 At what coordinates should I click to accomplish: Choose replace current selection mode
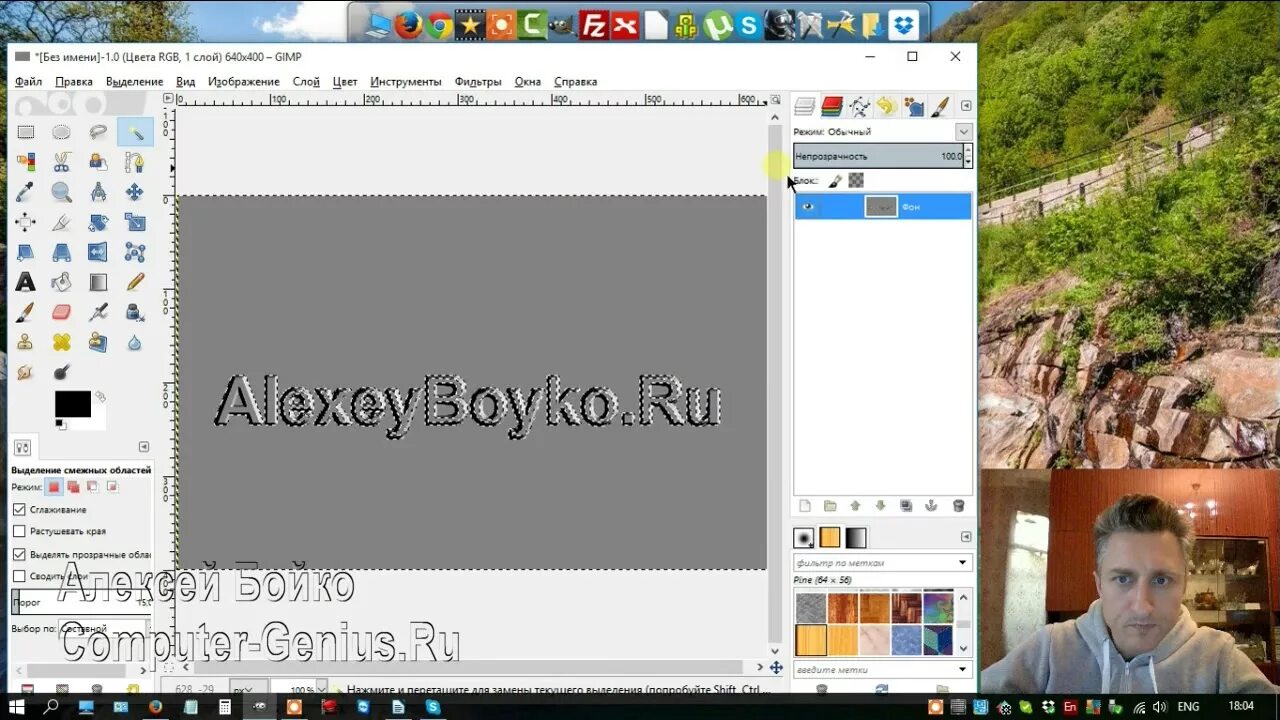coord(54,487)
